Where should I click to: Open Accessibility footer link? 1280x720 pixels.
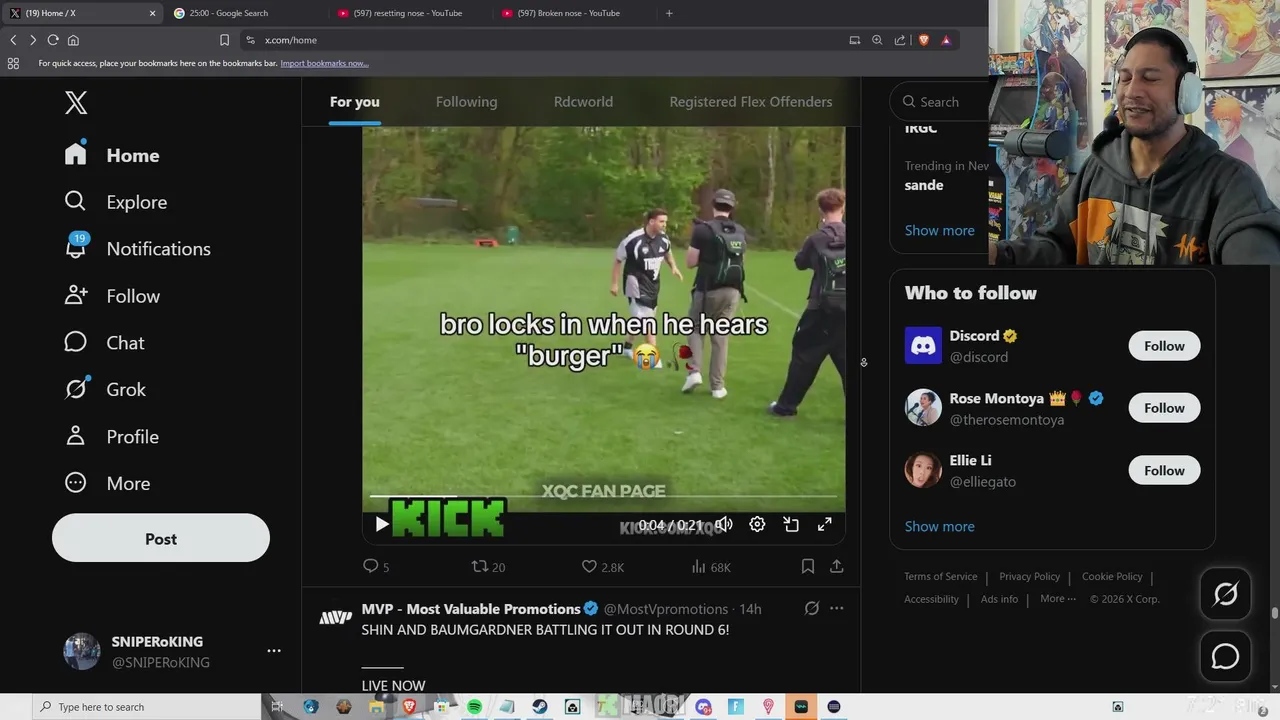(x=931, y=599)
